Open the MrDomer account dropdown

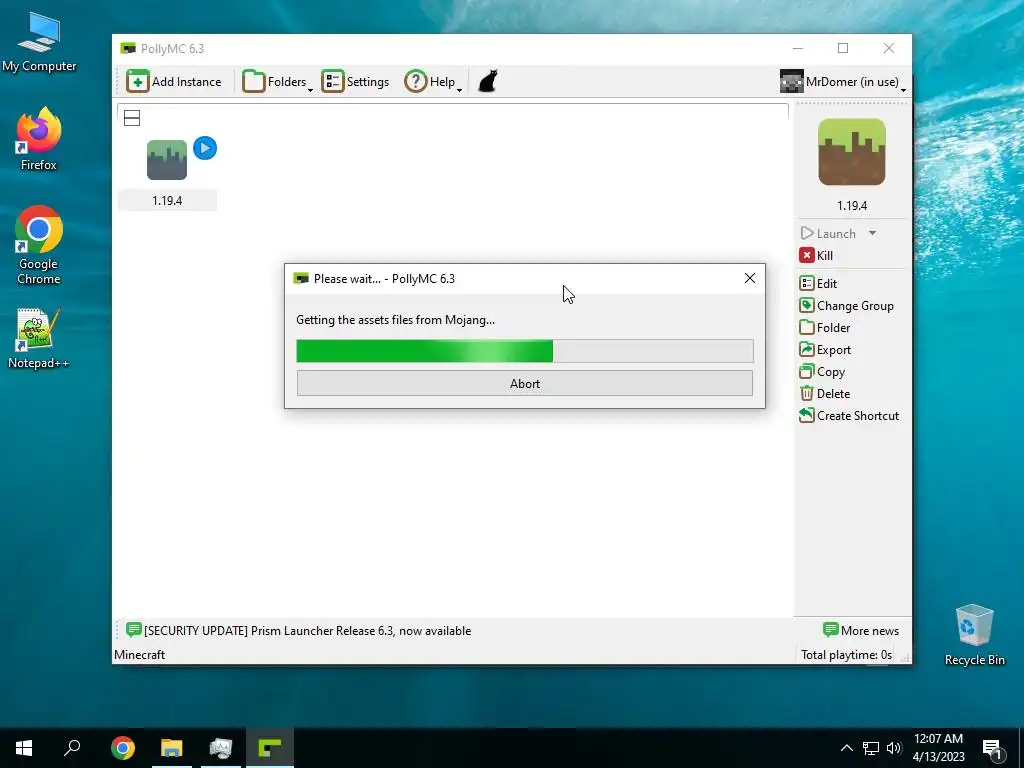[x=842, y=82]
